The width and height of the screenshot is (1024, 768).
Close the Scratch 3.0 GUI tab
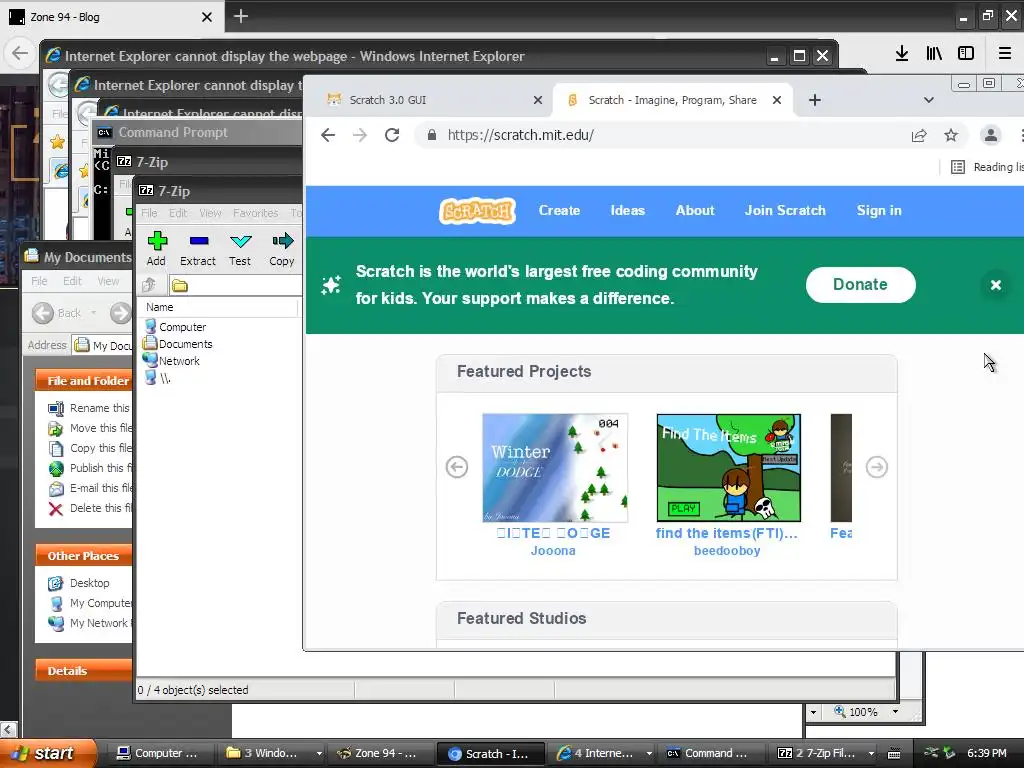click(537, 100)
